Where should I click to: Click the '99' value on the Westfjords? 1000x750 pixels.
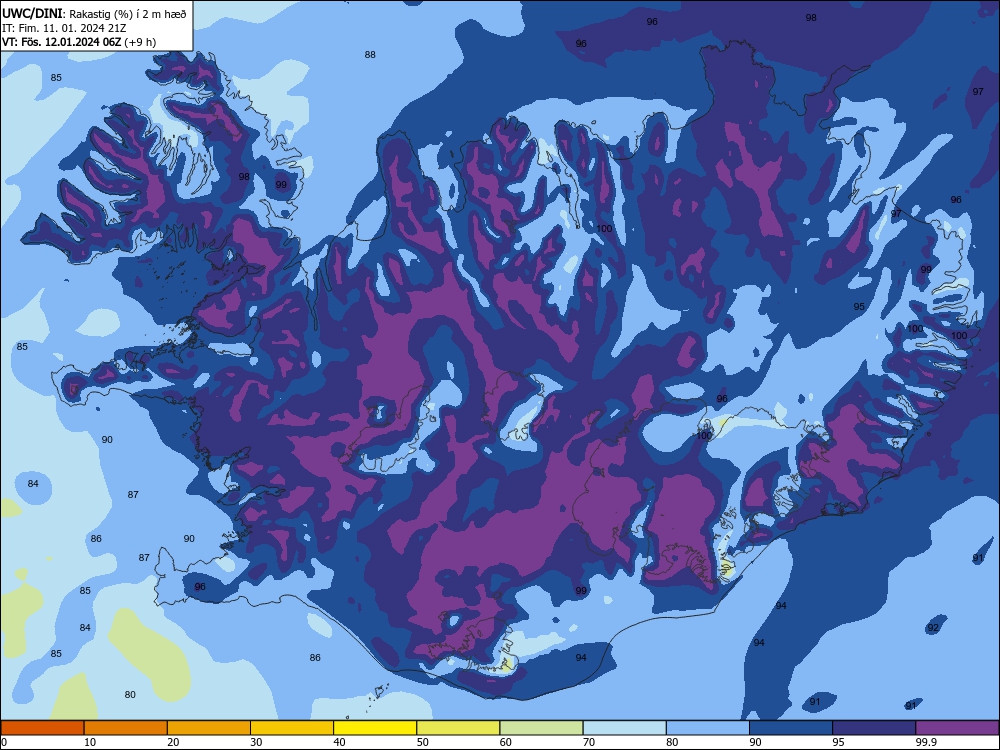(281, 185)
